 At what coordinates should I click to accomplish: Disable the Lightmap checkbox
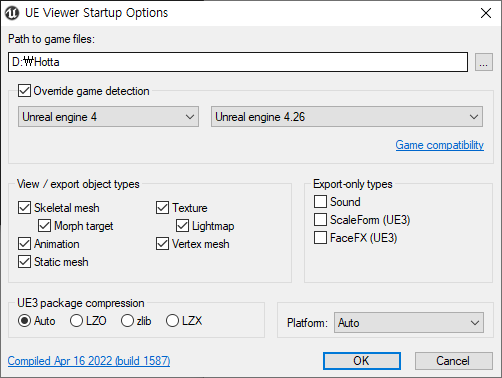[x=182, y=226]
